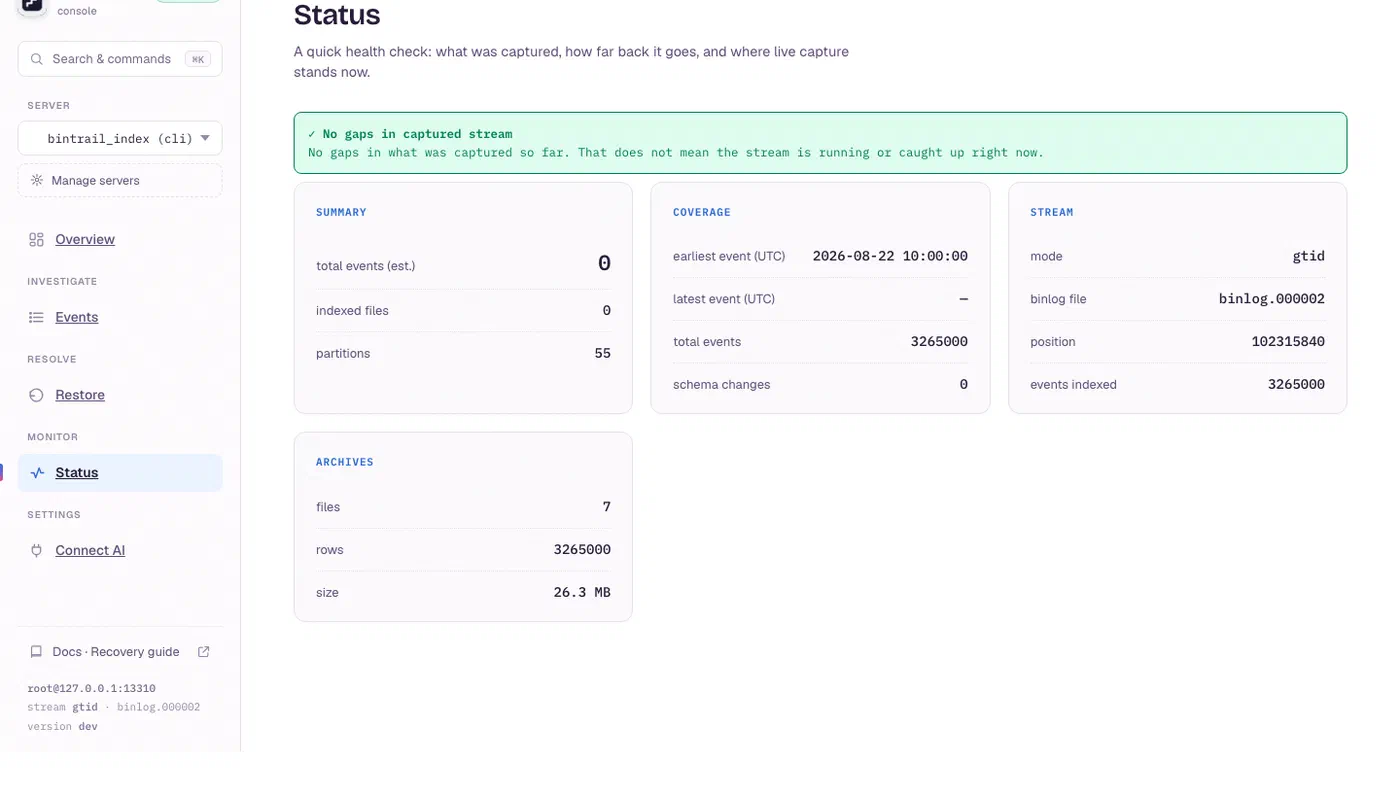Click the stream mode value gtid
The width and height of the screenshot is (1400, 797).
coord(1309,256)
